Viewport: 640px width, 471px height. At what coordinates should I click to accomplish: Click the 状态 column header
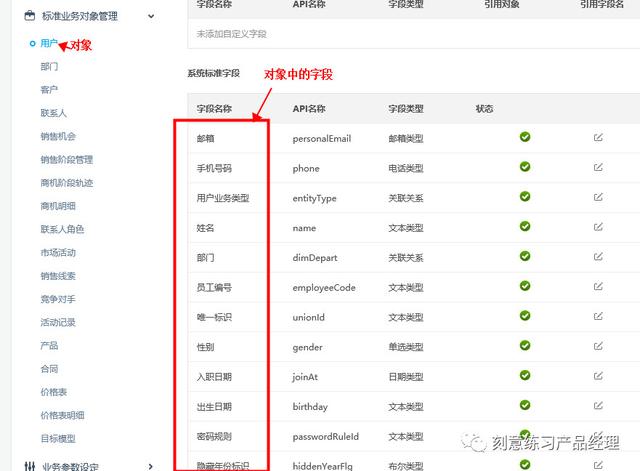(x=484, y=109)
